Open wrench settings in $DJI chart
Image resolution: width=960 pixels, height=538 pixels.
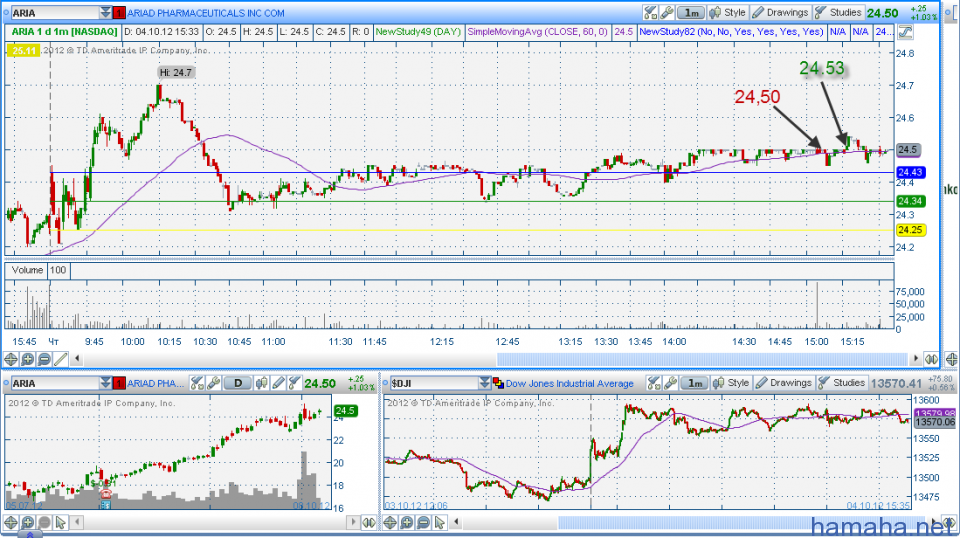coord(670,383)
